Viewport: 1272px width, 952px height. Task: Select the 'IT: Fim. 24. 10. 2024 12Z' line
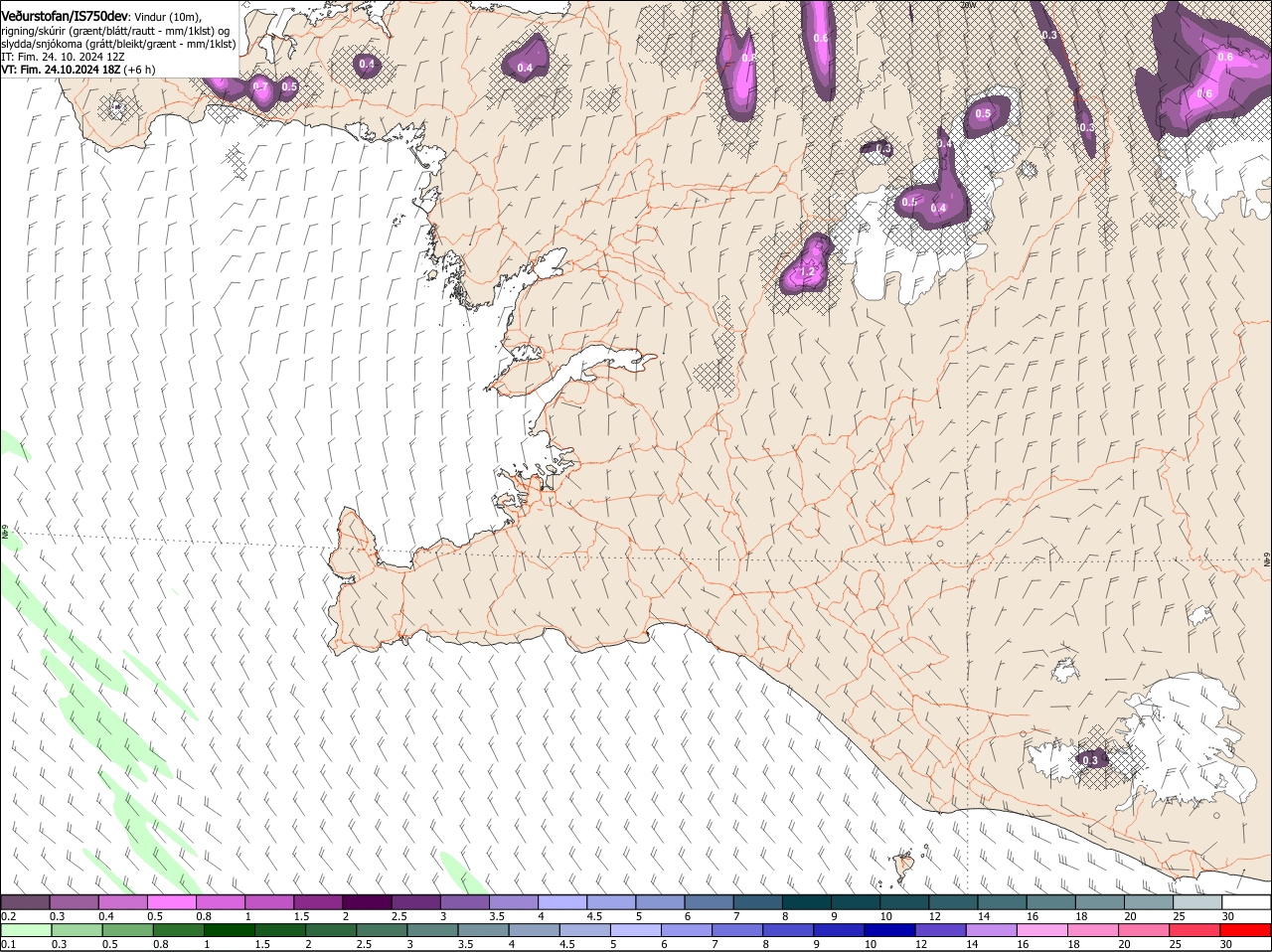click(63, 57)
